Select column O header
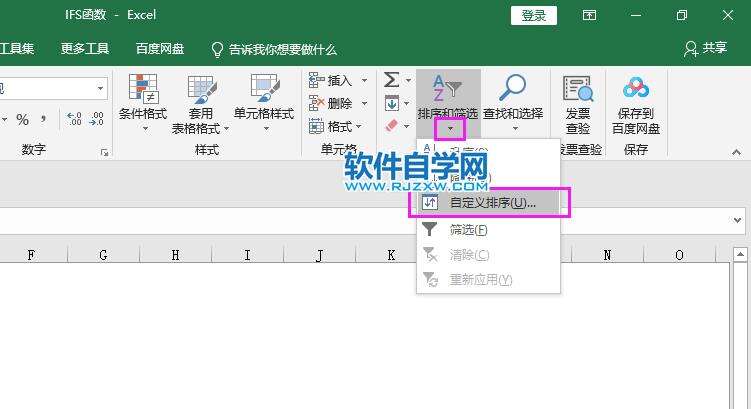Viewport: 751px width, 409px height. pos(679,255)
